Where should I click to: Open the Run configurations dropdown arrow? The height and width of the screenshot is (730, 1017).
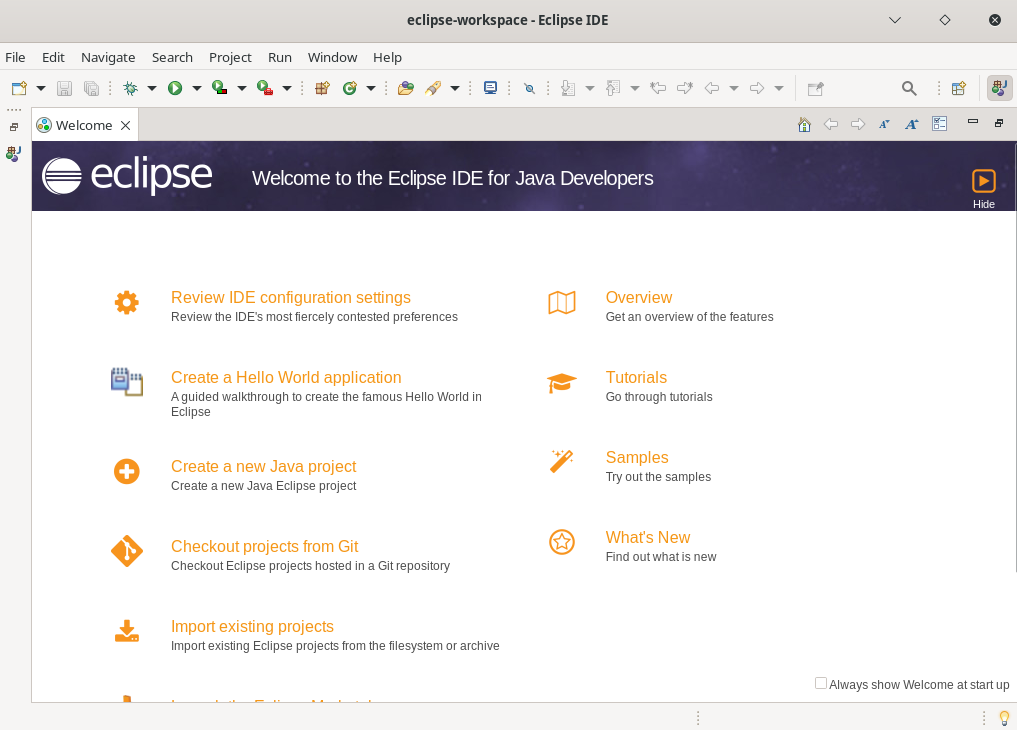[x=196, y=88]
